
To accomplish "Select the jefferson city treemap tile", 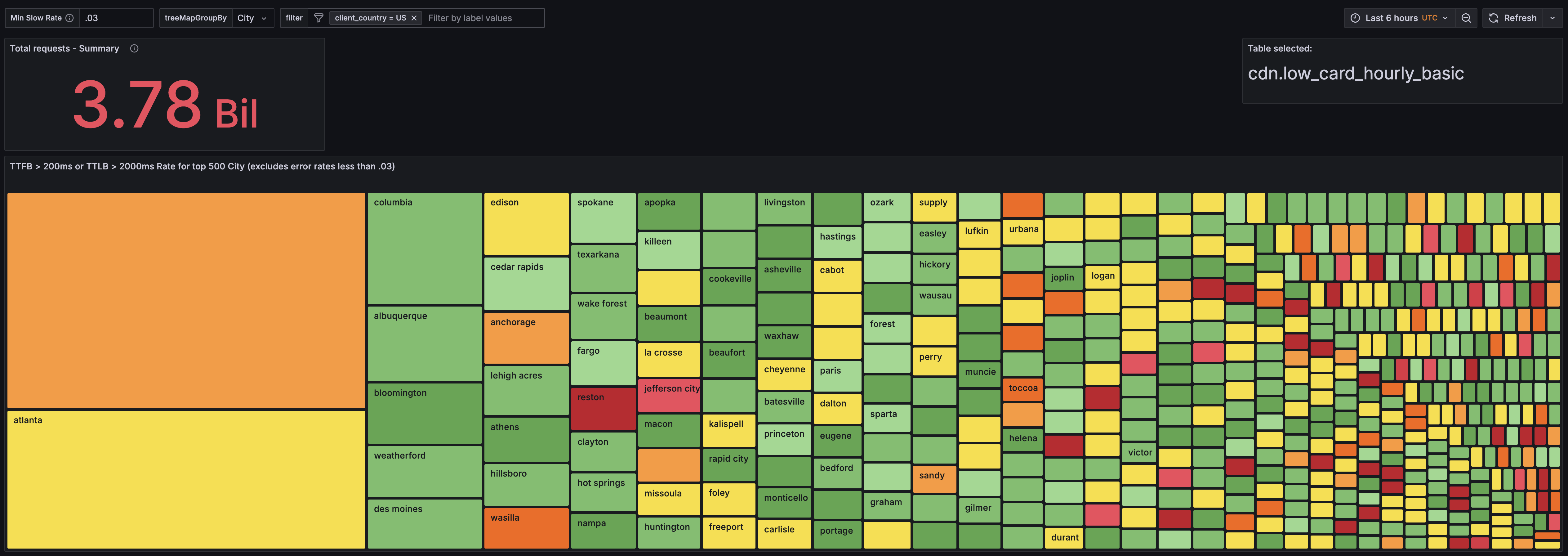I will point(669,396).
